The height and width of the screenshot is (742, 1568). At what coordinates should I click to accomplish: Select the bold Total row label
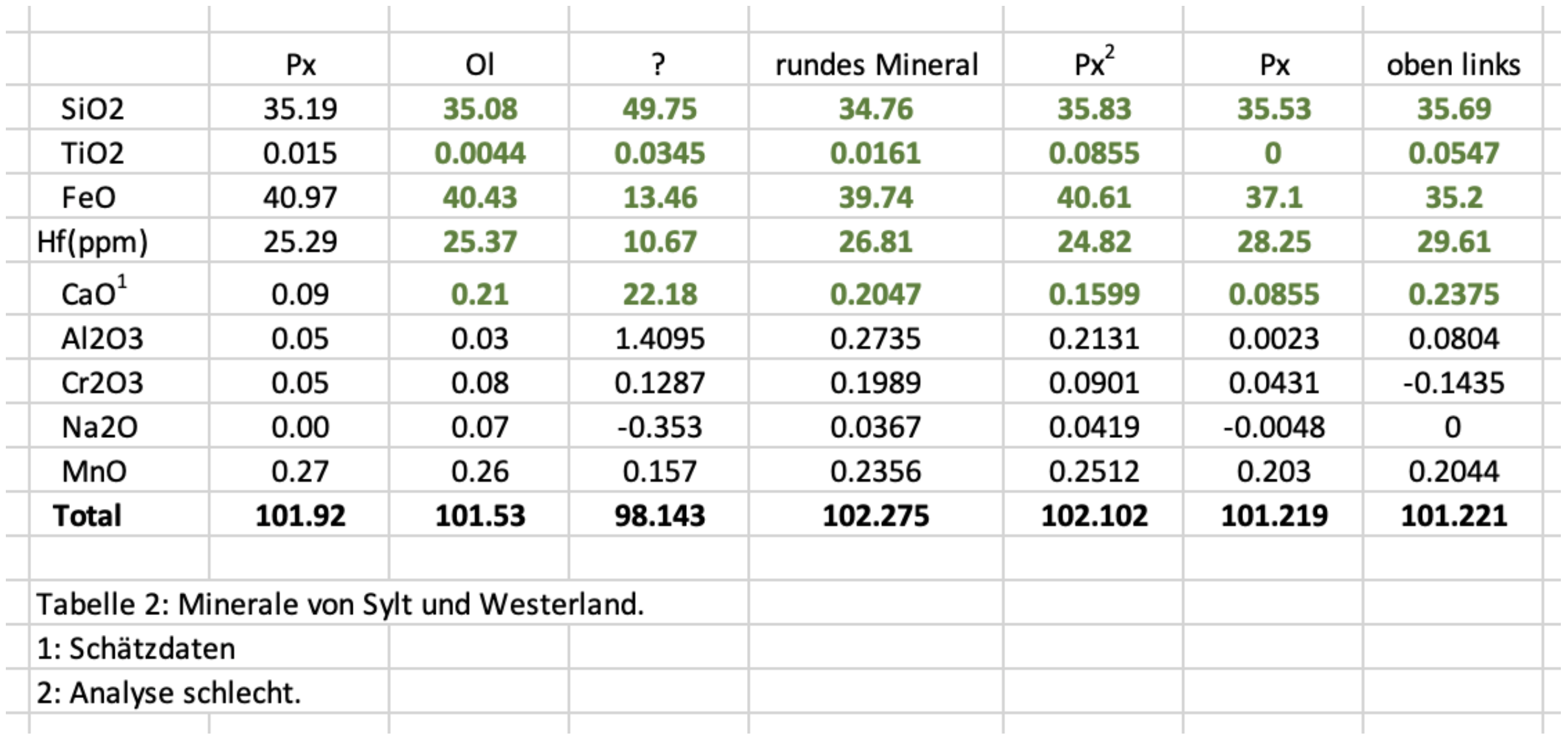click(x=88, y=516)
